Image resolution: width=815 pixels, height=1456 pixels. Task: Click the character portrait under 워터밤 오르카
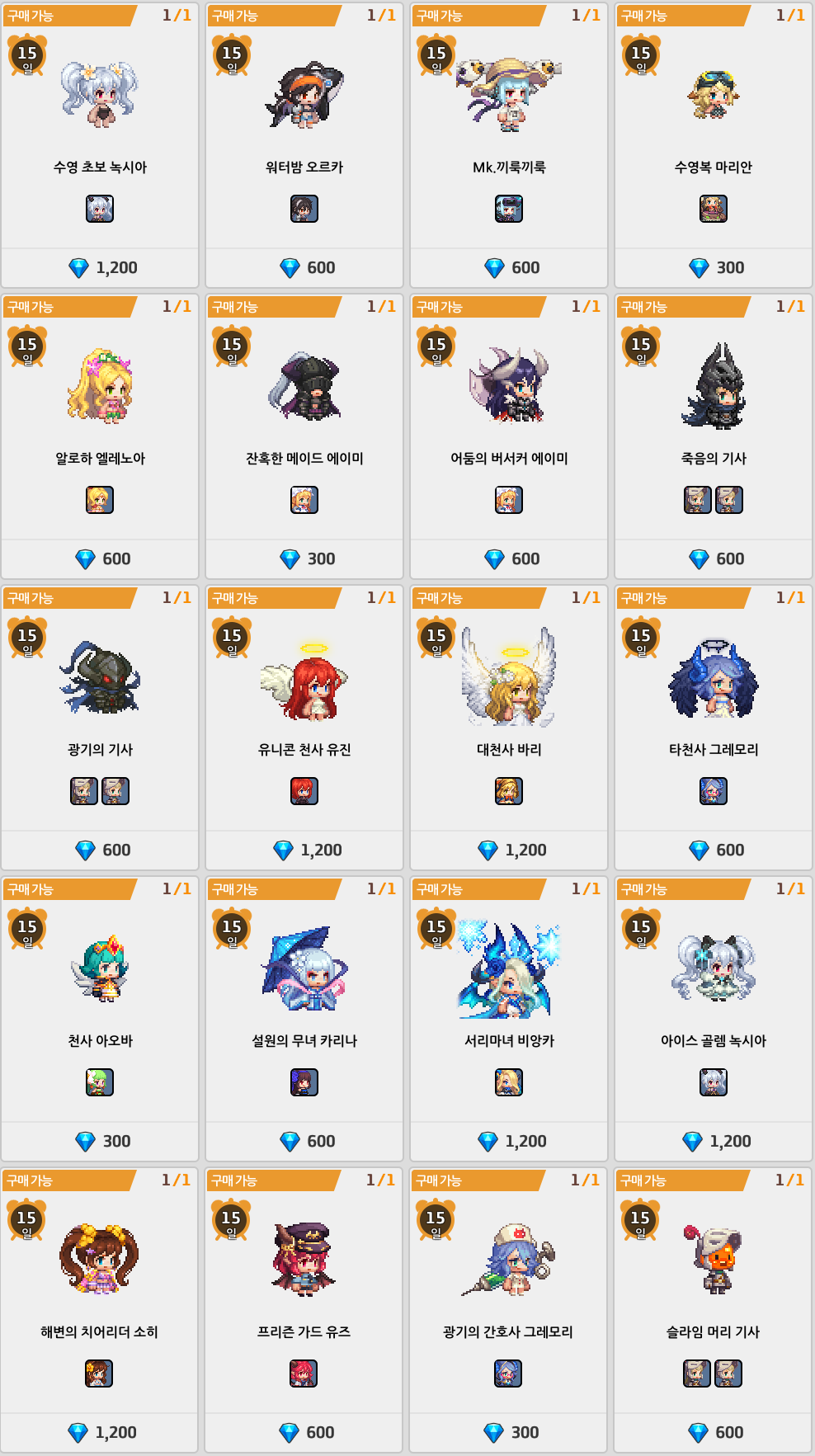pos(304,209)
